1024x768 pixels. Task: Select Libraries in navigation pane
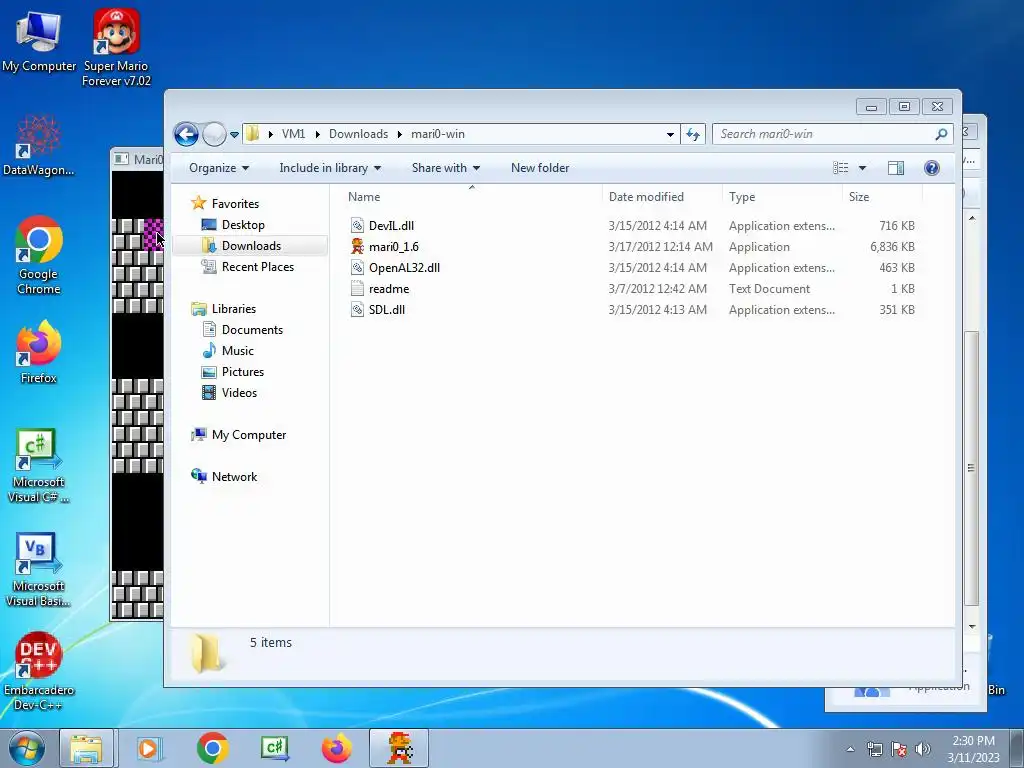(x=223, y=309)
